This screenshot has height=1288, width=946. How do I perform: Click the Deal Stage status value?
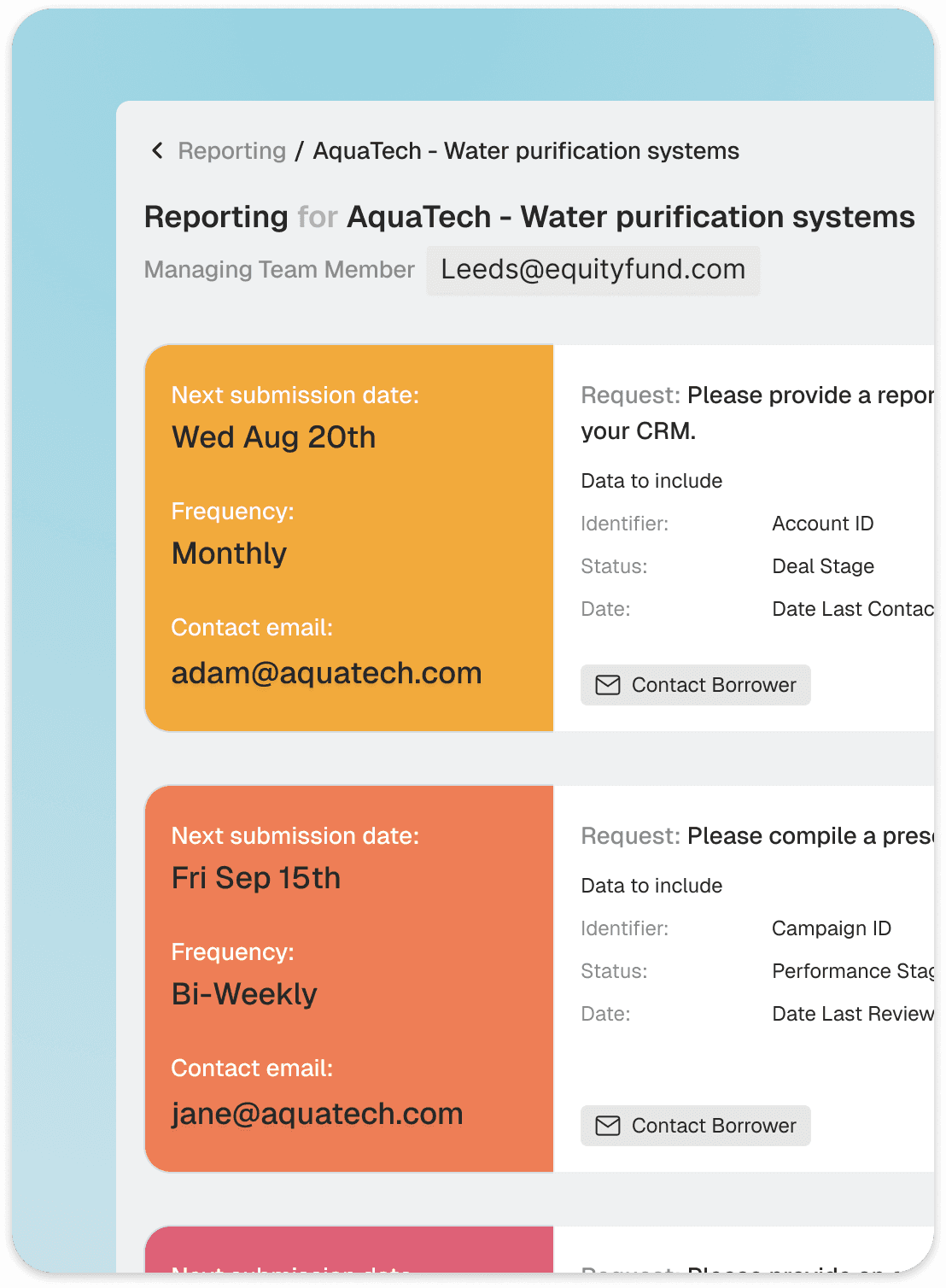pos(822,566)
